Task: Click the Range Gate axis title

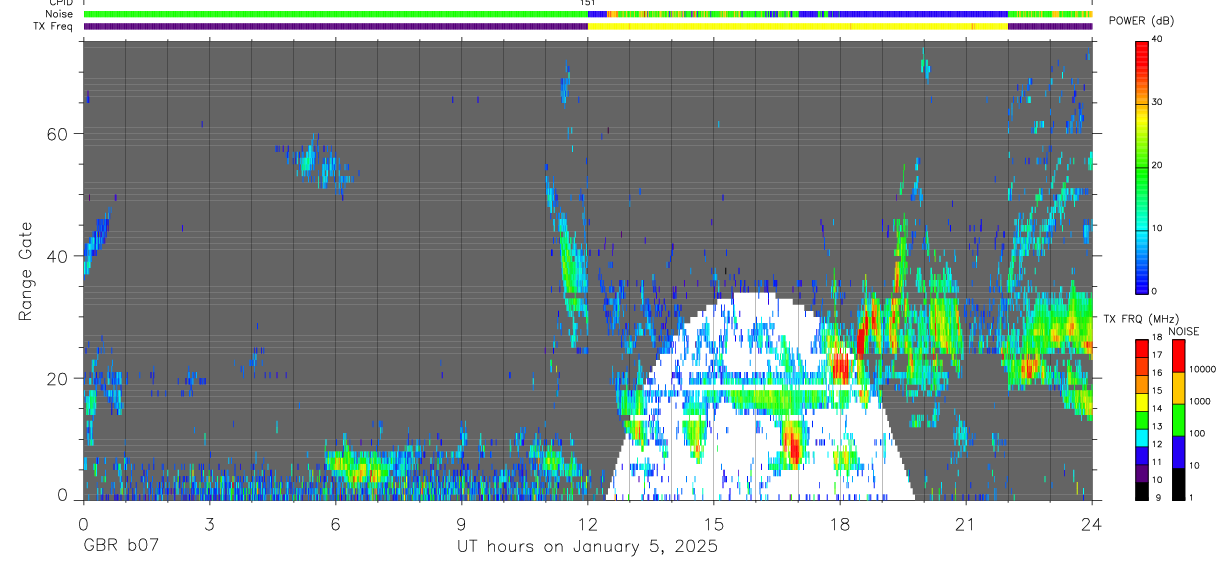Action: click(25, 271)
